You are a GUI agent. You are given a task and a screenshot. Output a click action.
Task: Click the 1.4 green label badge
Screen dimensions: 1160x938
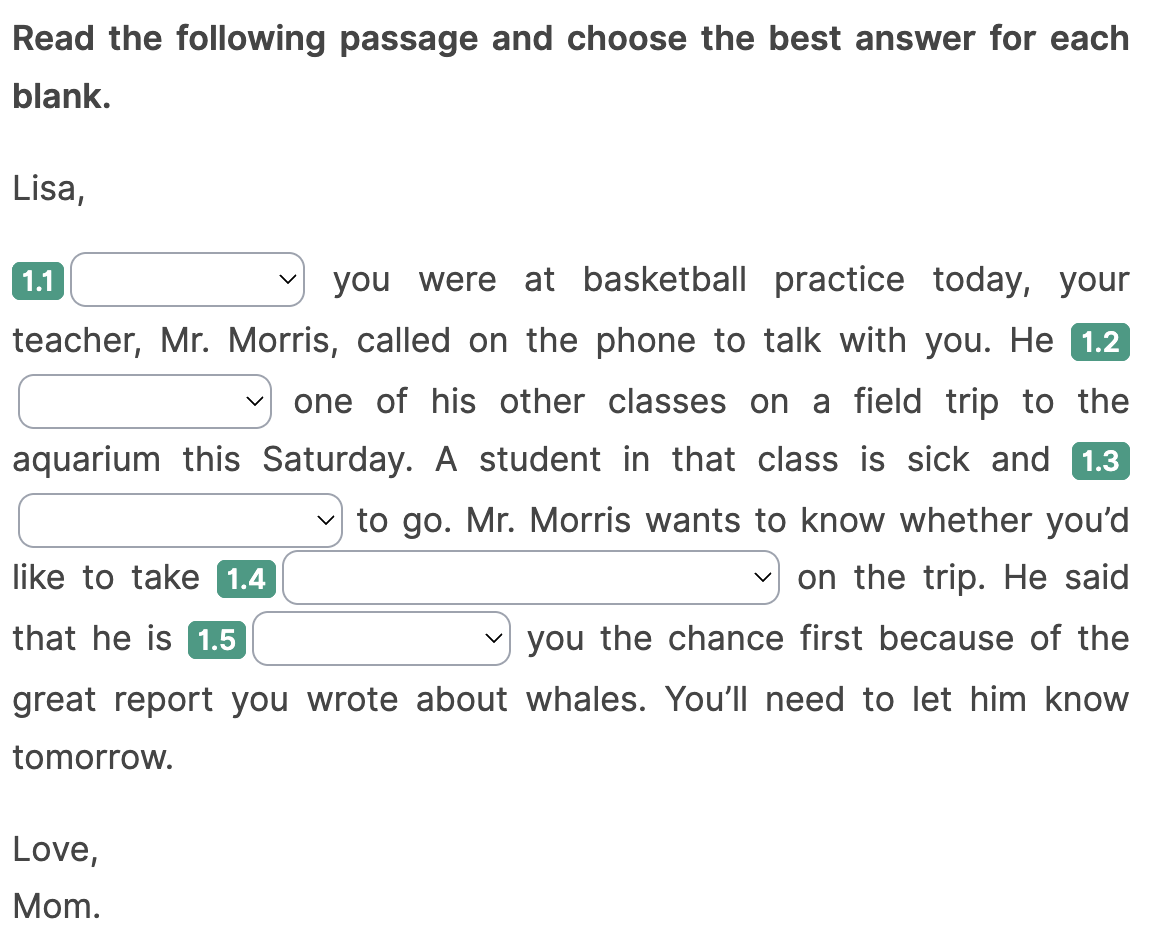pyautogui.click(x=246, y=579)
